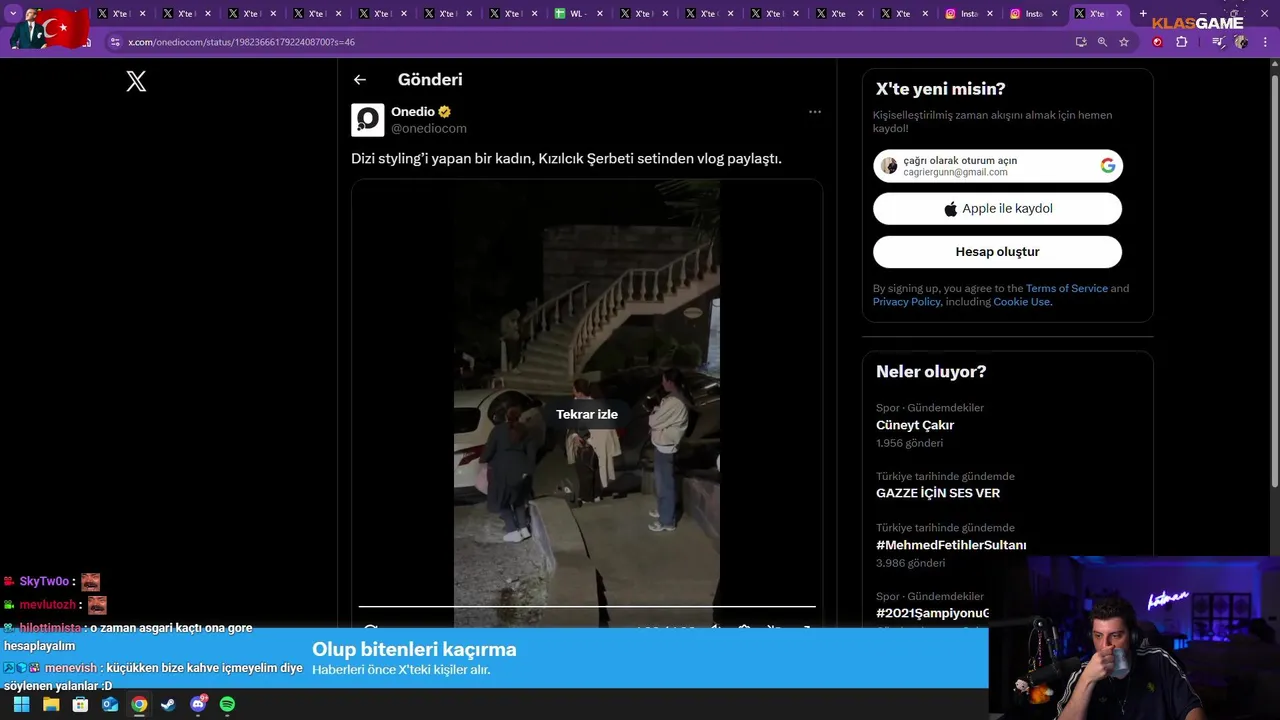Open the Chrome three-dot menu
Viewport: 1280px width, 720px height.
pos(1265,42)
